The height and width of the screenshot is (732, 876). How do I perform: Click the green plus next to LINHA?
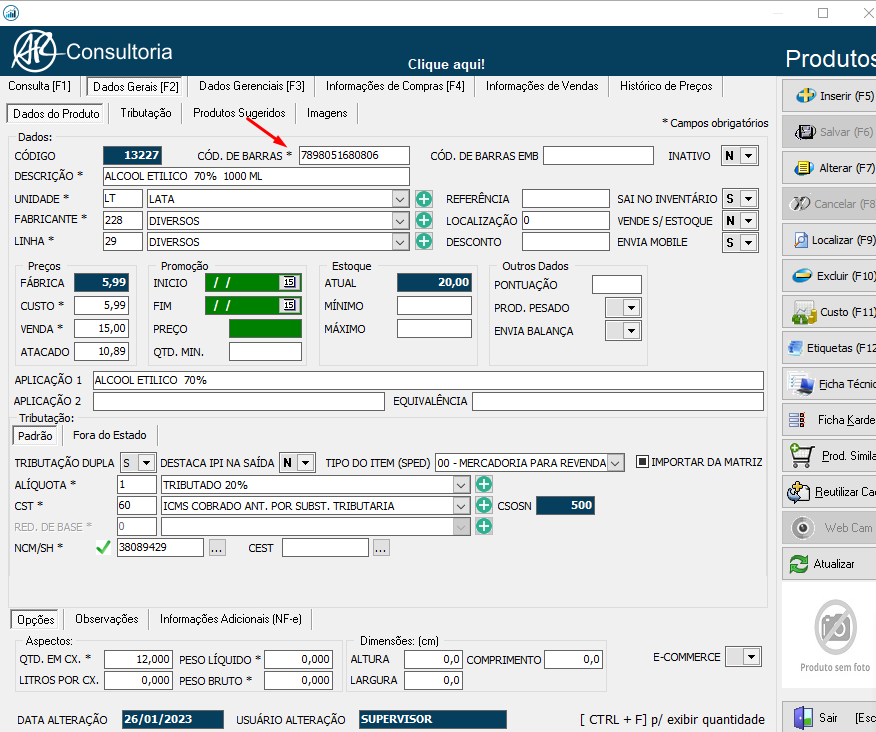(424, 241)
